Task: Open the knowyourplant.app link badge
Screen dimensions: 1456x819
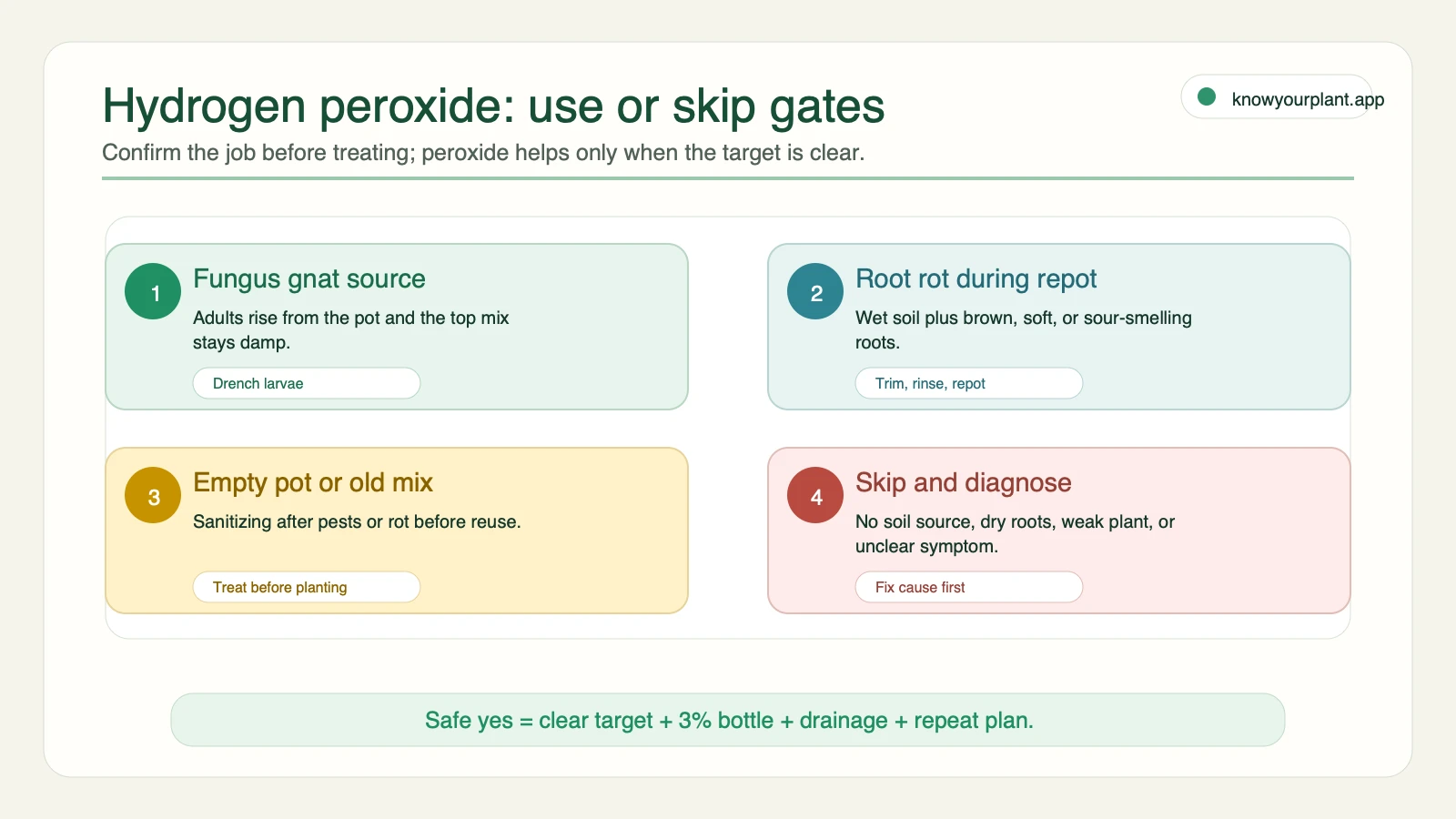Action: [1277, 96]
